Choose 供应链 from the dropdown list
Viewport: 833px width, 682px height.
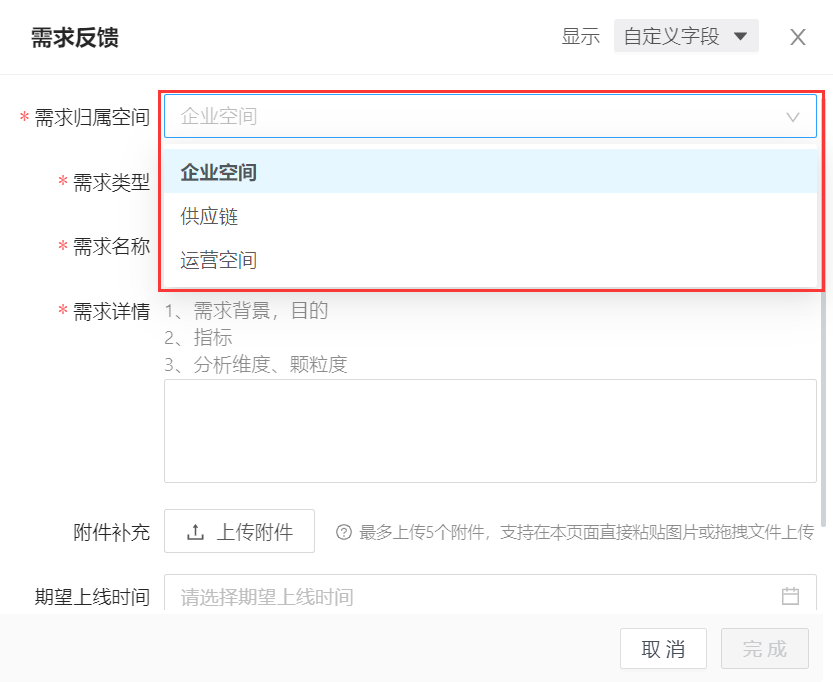pos(209,216)
